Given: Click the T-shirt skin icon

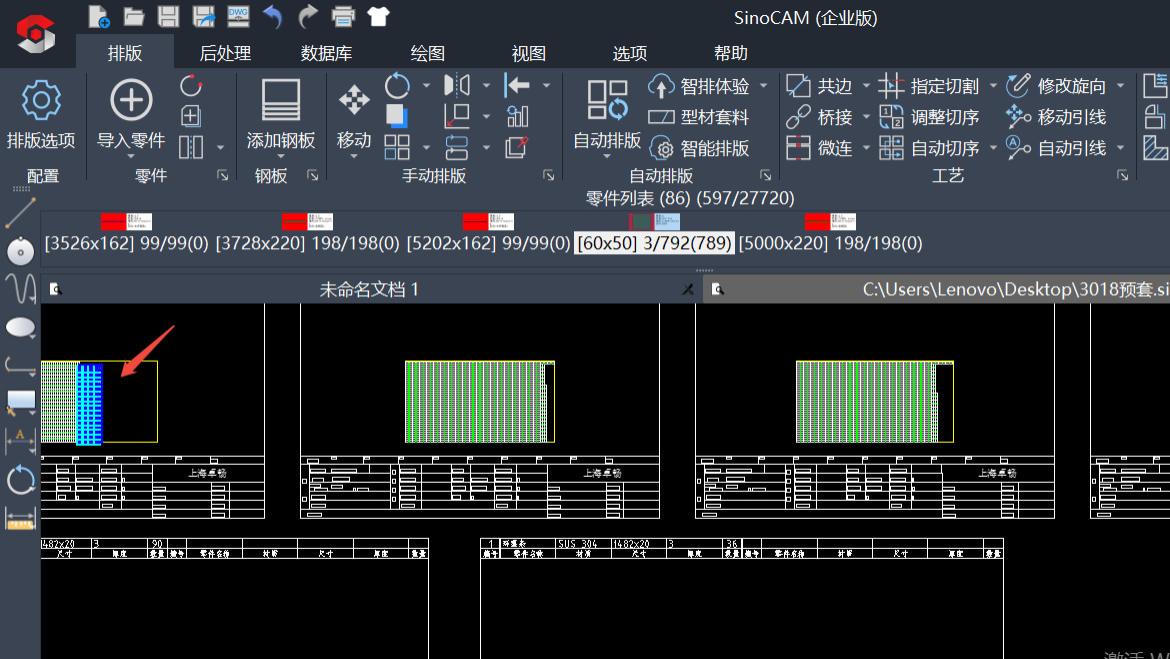Looking at the screenshot, I should click(378, 16).
